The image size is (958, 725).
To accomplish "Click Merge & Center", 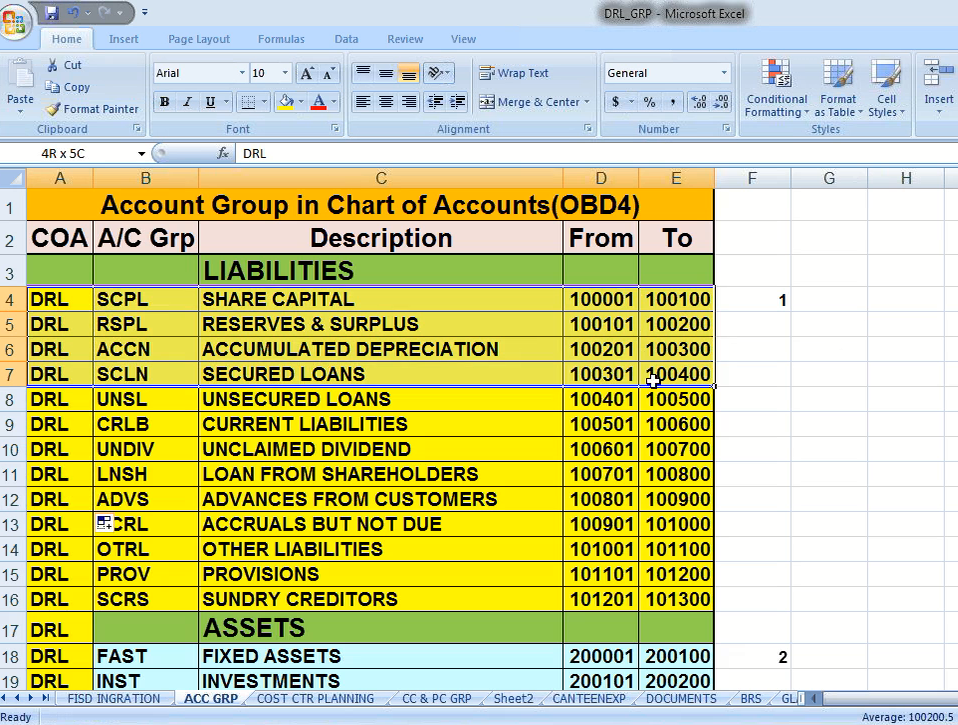I will click(x=529, y=102).
